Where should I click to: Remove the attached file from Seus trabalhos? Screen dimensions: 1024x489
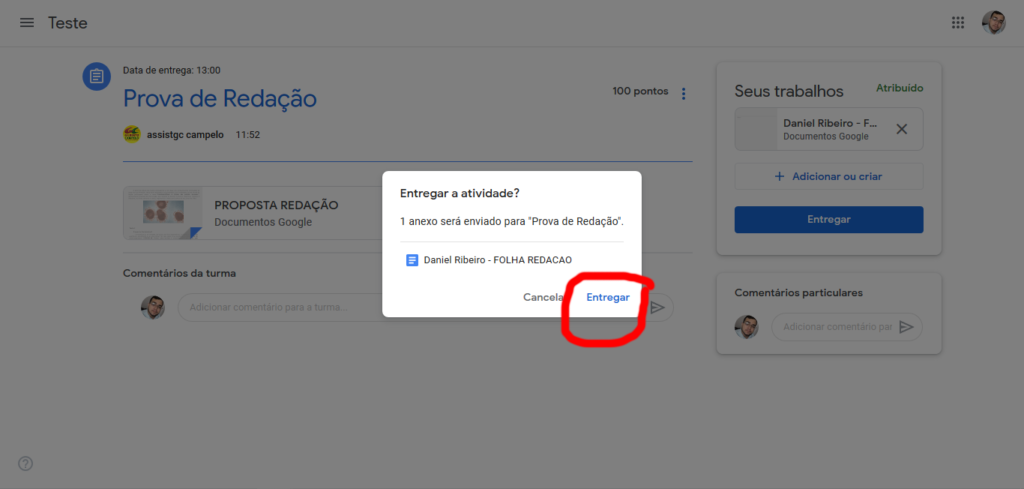pos(901,129)
